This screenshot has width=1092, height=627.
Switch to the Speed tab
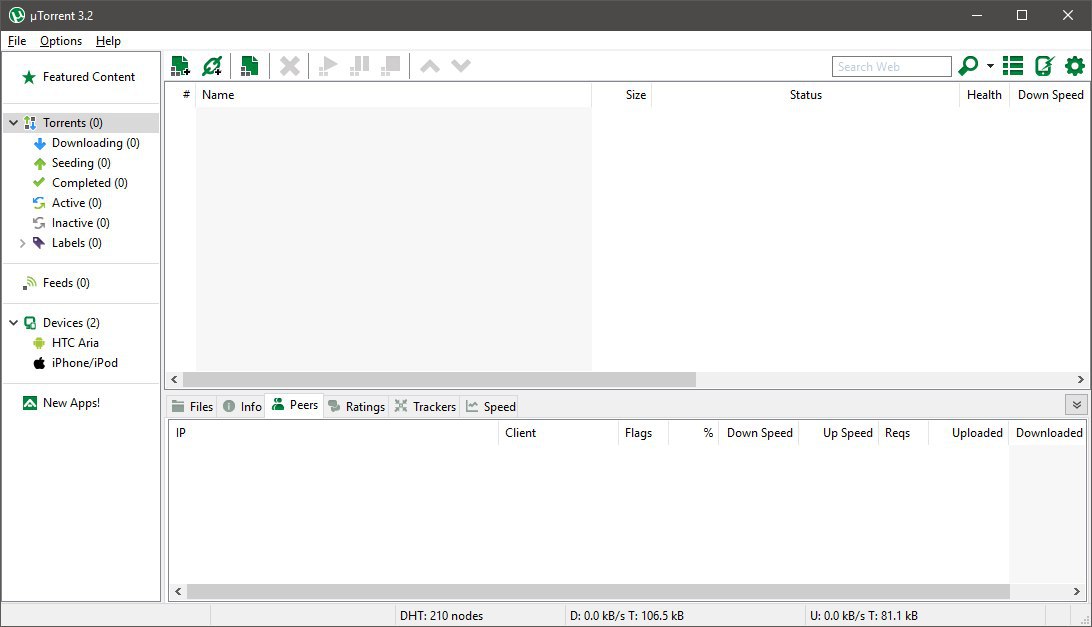(x=491, y=406)
